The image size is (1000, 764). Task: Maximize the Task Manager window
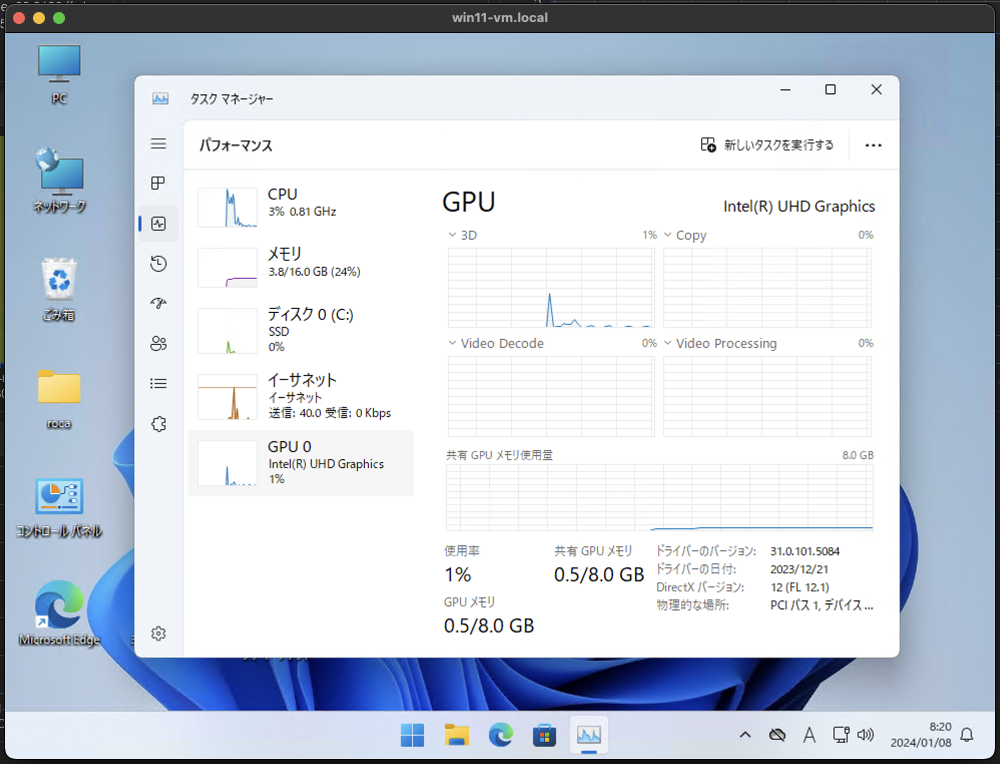point(830,89)
